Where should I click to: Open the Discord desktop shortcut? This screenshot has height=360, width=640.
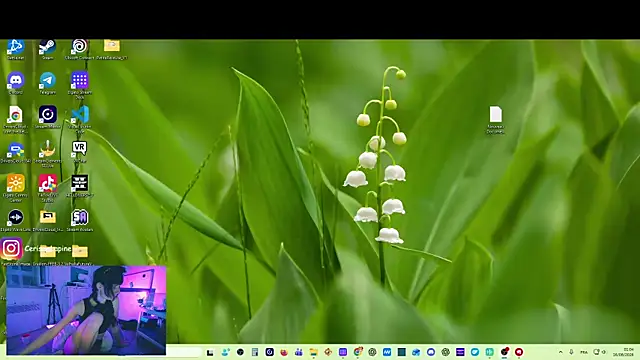pyautogui.click(x=16, y=83)
